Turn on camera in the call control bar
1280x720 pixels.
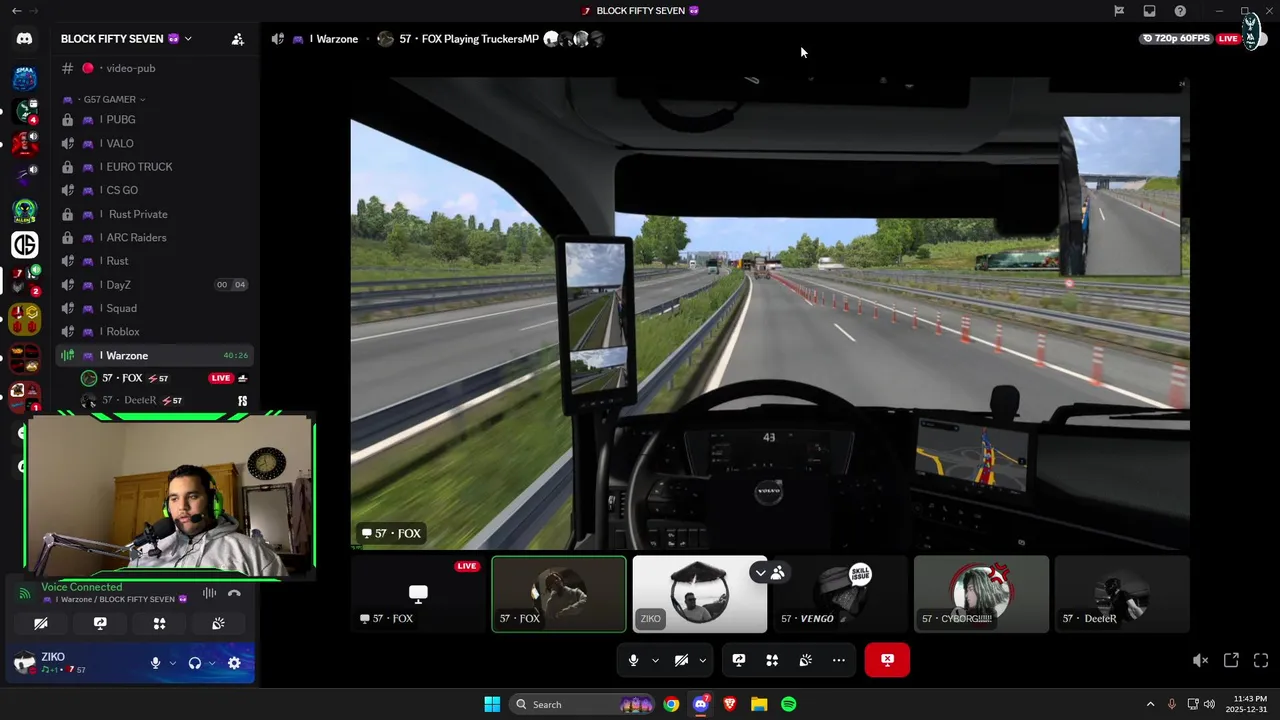tap(681, 660)
